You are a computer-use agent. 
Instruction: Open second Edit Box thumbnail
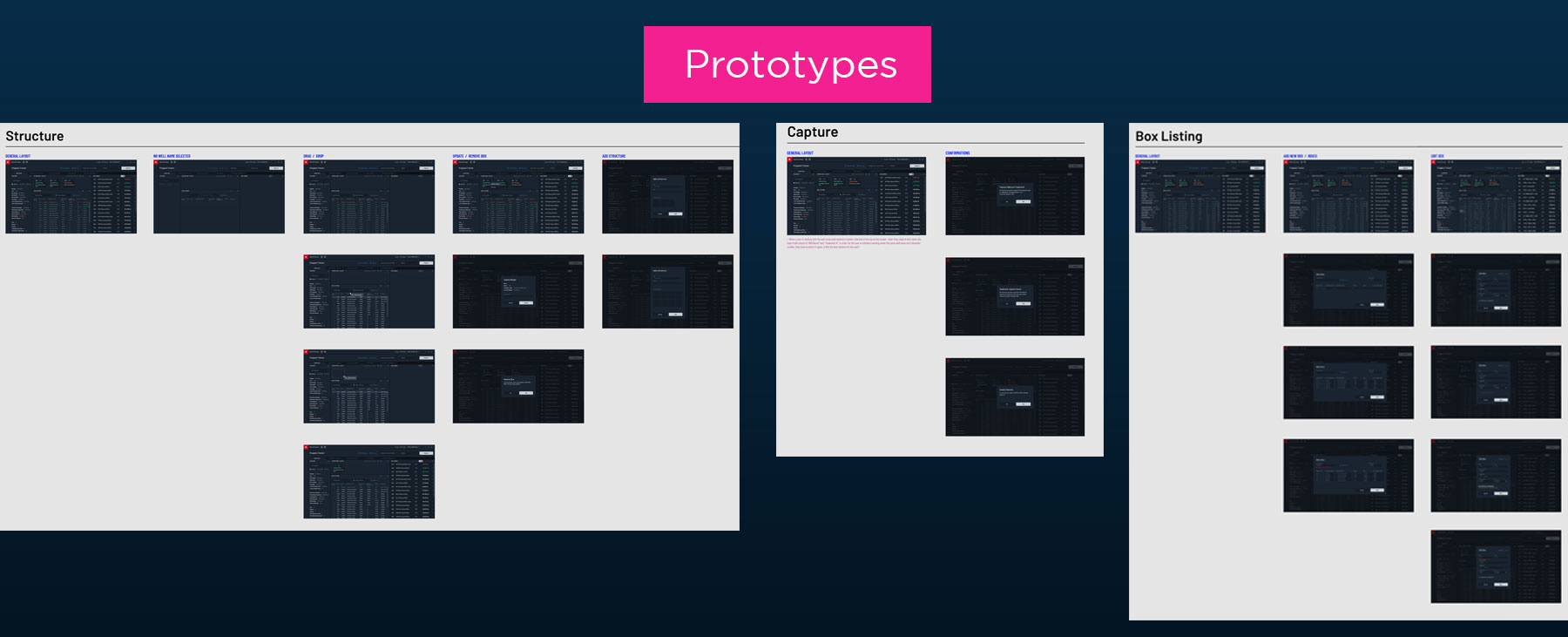coord(1496,290)
